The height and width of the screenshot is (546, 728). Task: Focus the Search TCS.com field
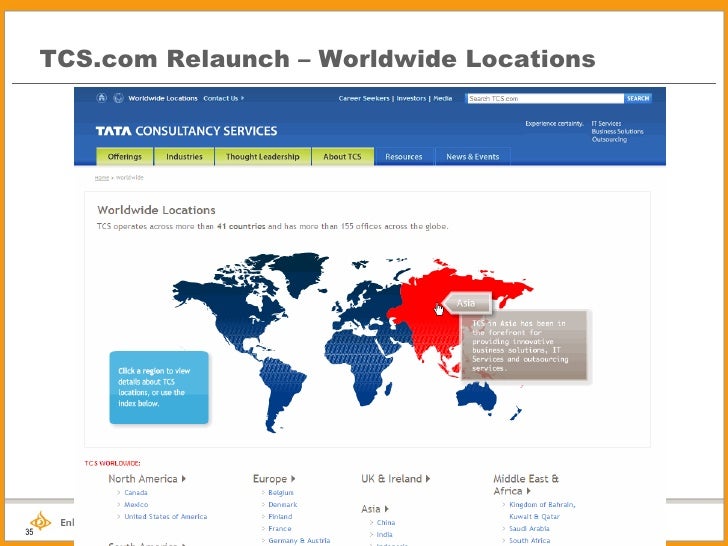click(545, 98)
